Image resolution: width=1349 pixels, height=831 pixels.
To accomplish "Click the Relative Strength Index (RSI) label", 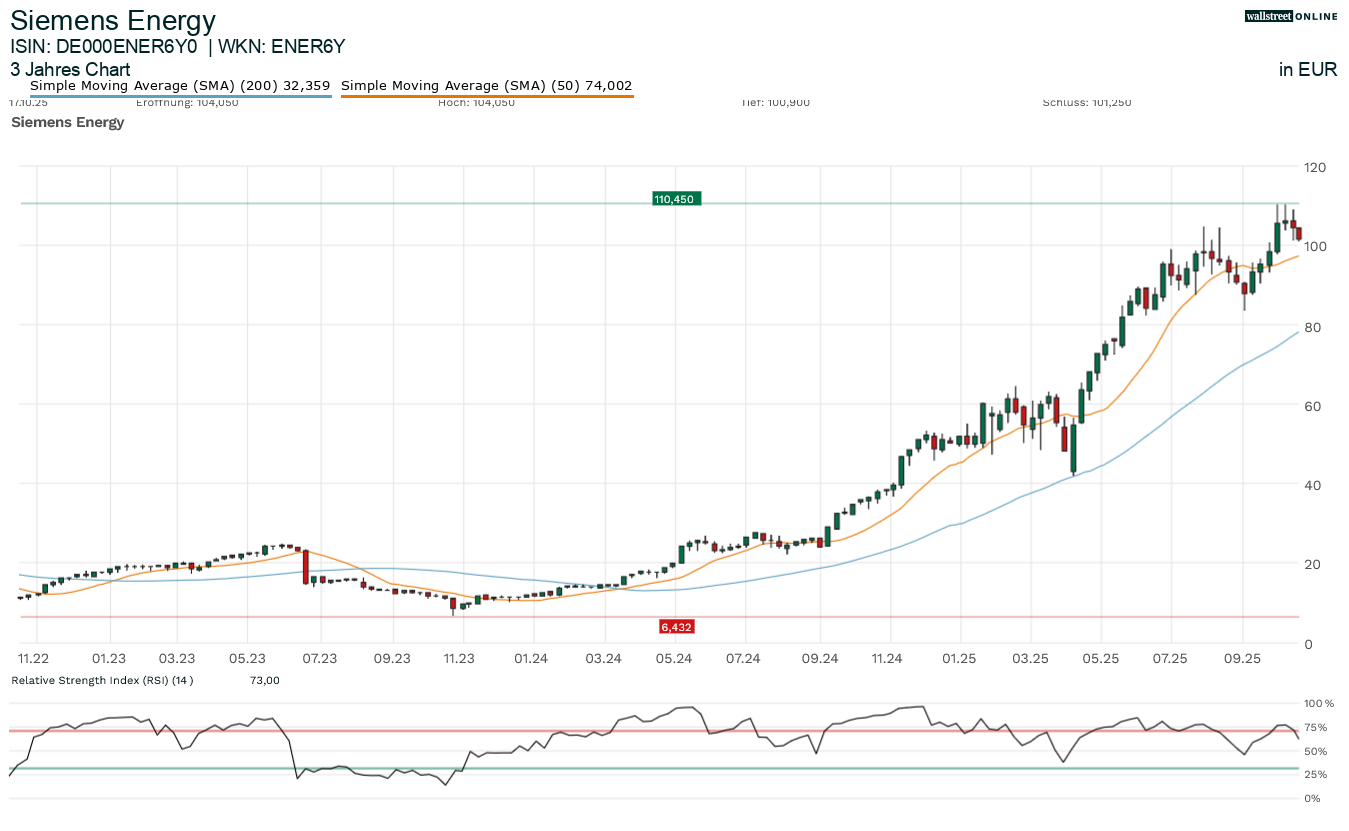I will [101, 681].
